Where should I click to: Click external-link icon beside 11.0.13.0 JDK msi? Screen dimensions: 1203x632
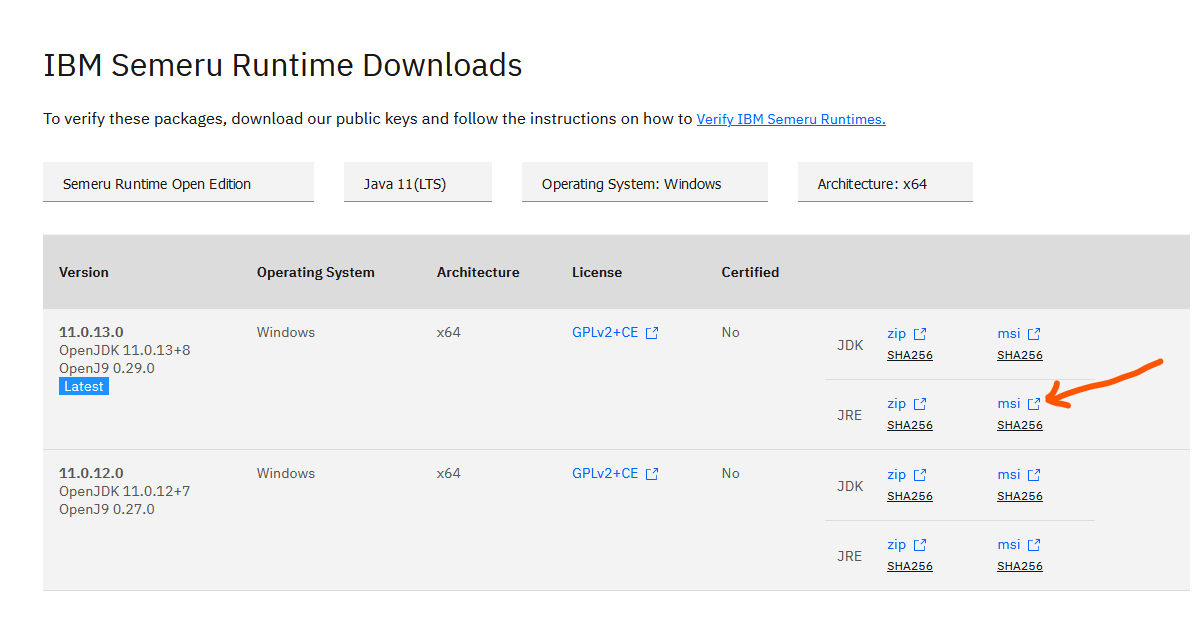pos(1034,334)
